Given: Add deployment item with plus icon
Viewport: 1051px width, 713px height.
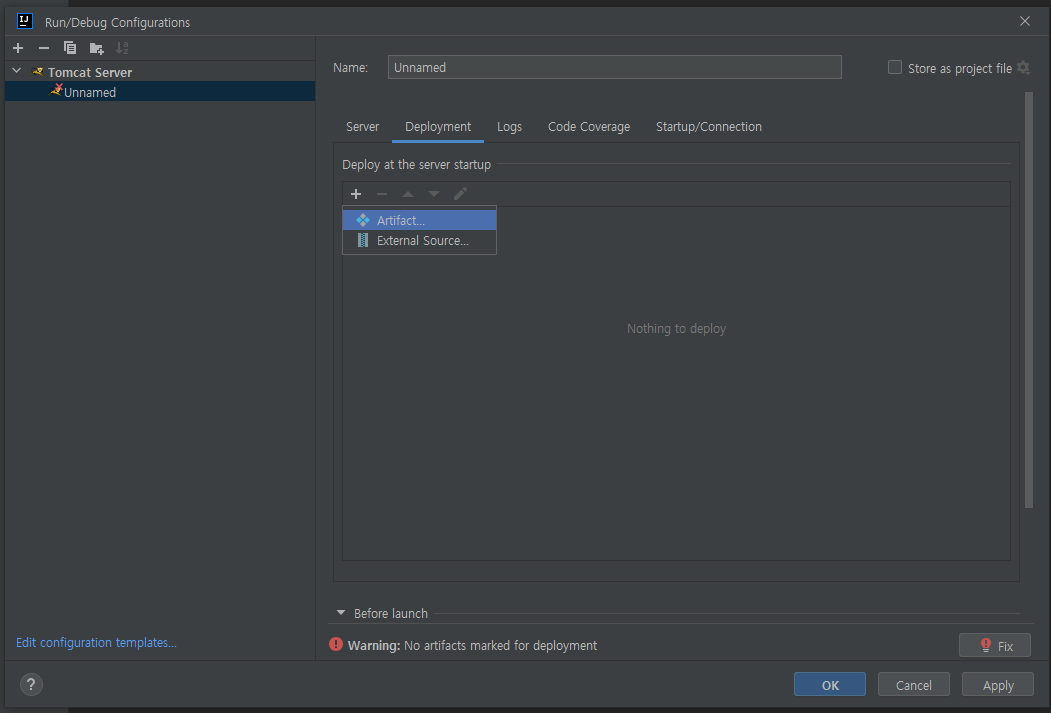Looking at the screenshot, I should tap(356, 194).
